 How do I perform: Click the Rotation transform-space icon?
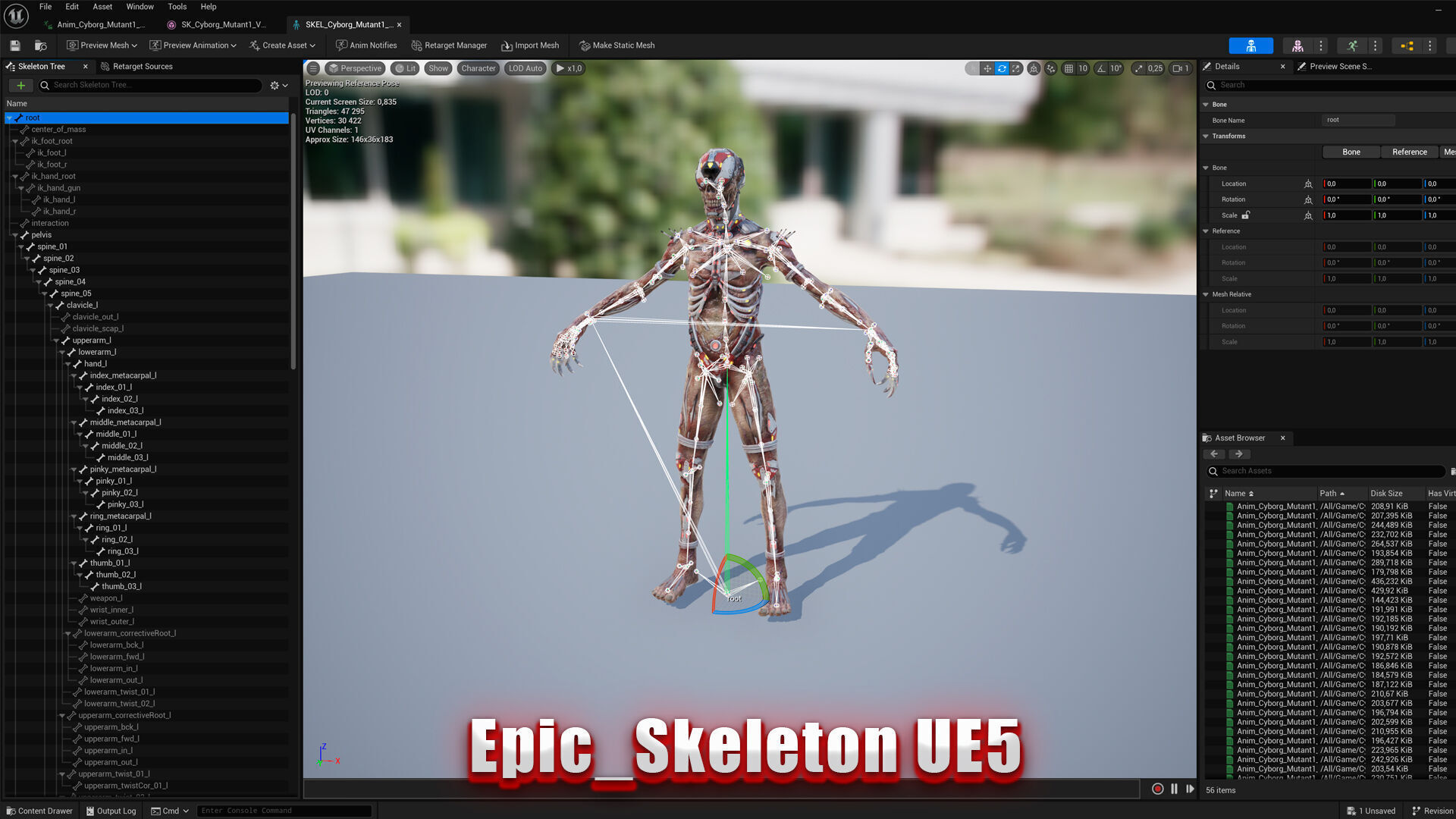pyautogui.click(x=1308, y=199)
